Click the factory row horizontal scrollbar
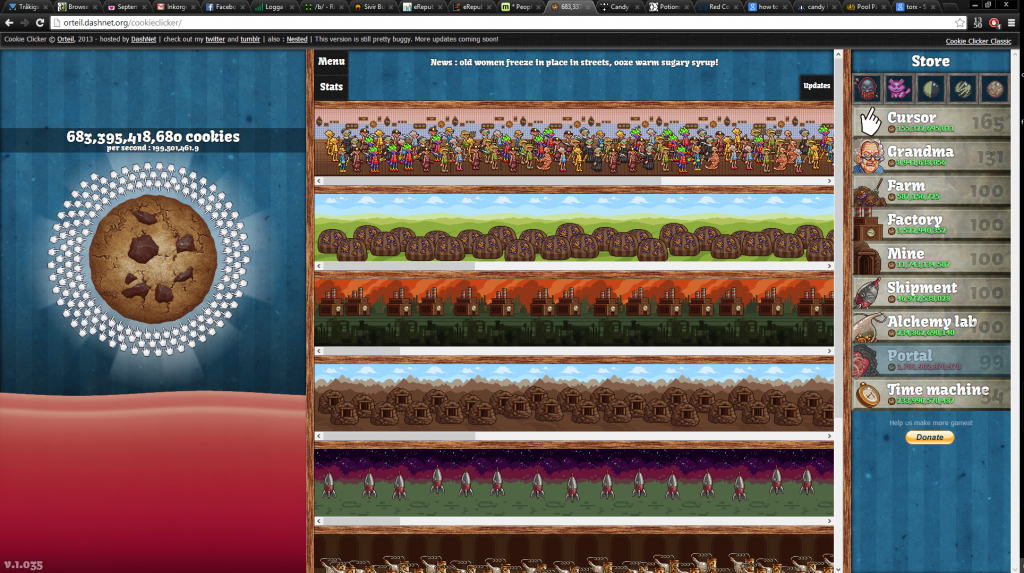1024x573 pixels. (574, 351)
